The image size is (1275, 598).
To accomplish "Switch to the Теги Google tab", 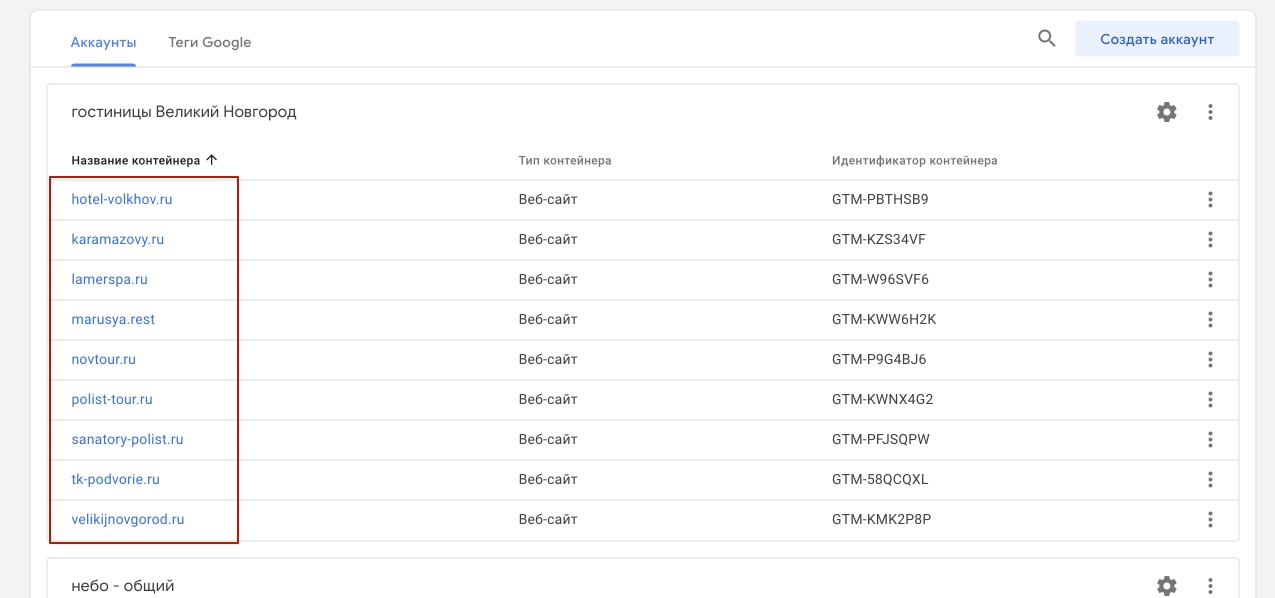I will pos(209,42).
